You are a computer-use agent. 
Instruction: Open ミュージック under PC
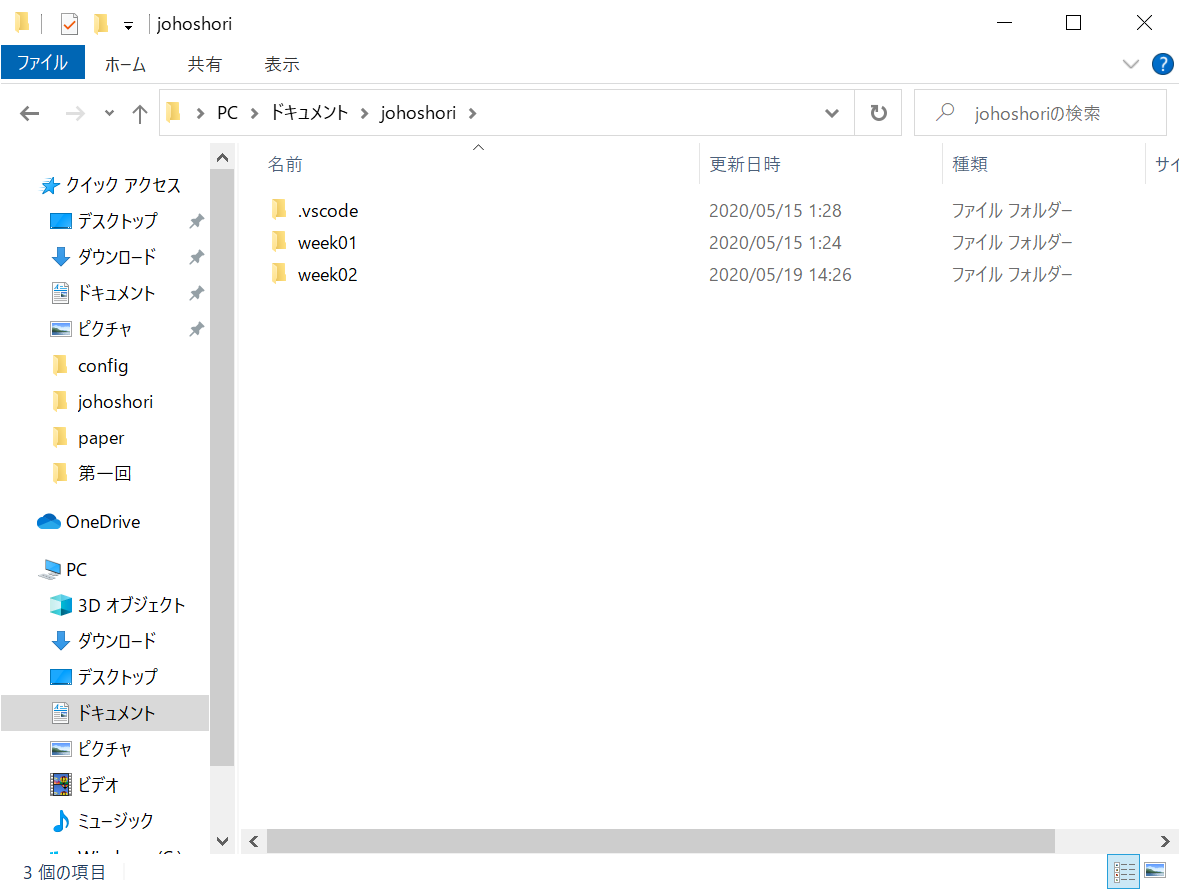tap(115, 822)
